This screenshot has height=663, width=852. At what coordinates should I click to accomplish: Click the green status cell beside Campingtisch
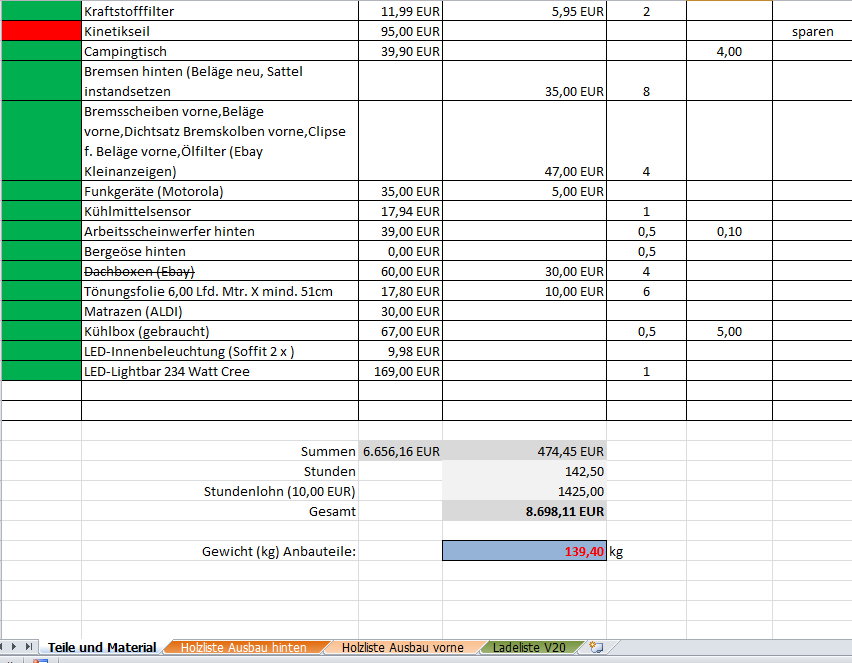[x=41, y=51]
